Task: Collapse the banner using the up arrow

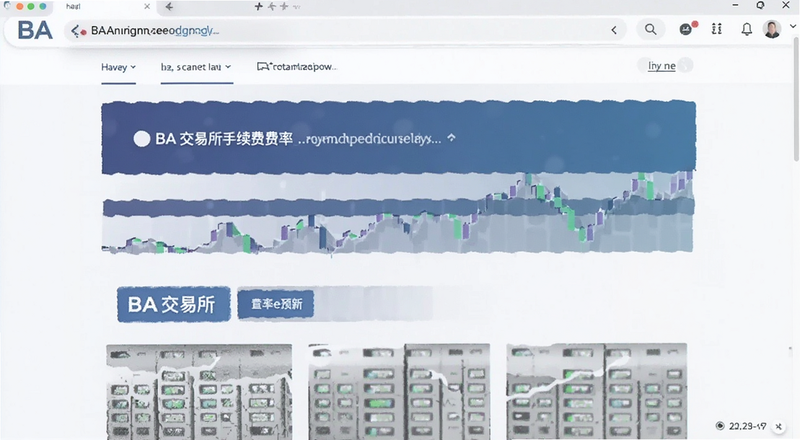Action: [451, 137]
